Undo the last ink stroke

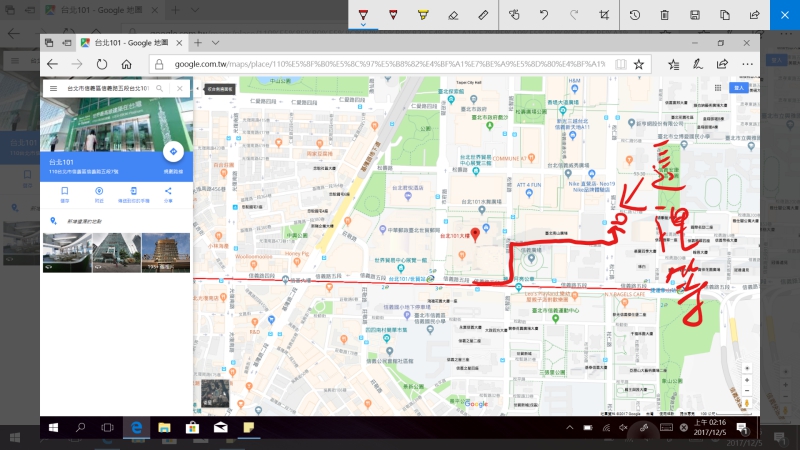click(x=544, y=15)
